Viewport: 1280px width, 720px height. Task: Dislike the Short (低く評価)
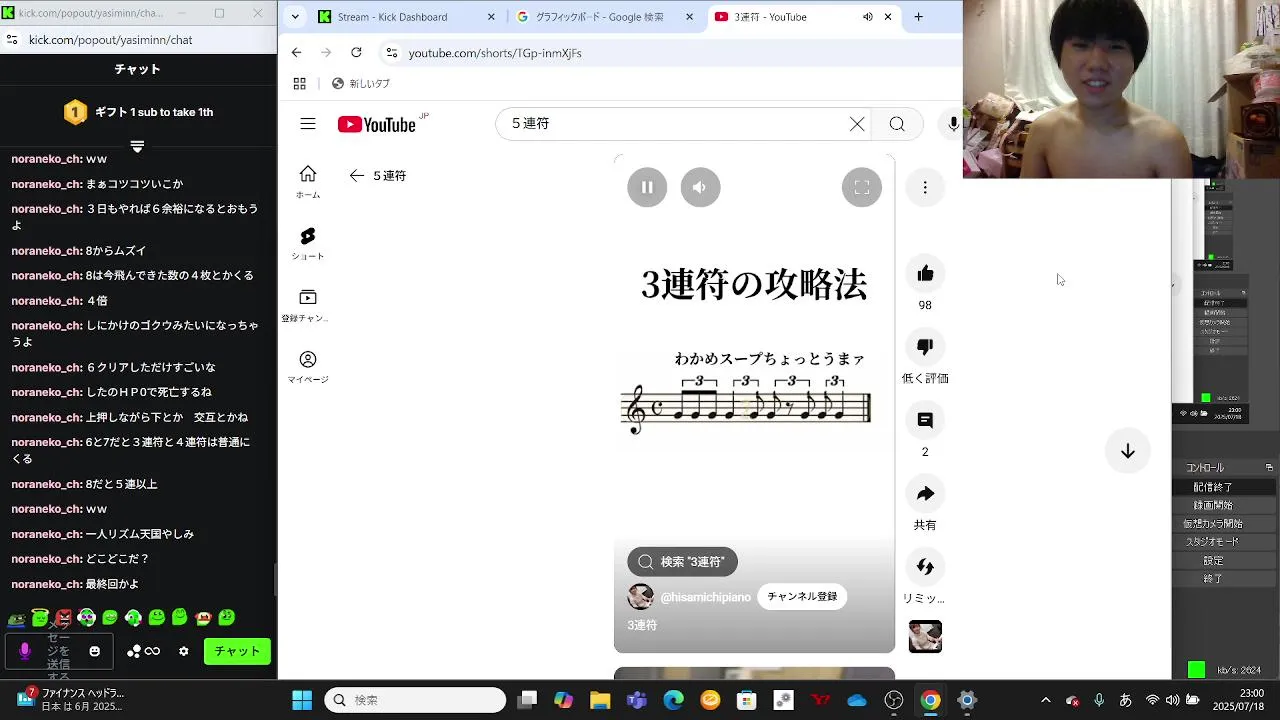(925, 347)
